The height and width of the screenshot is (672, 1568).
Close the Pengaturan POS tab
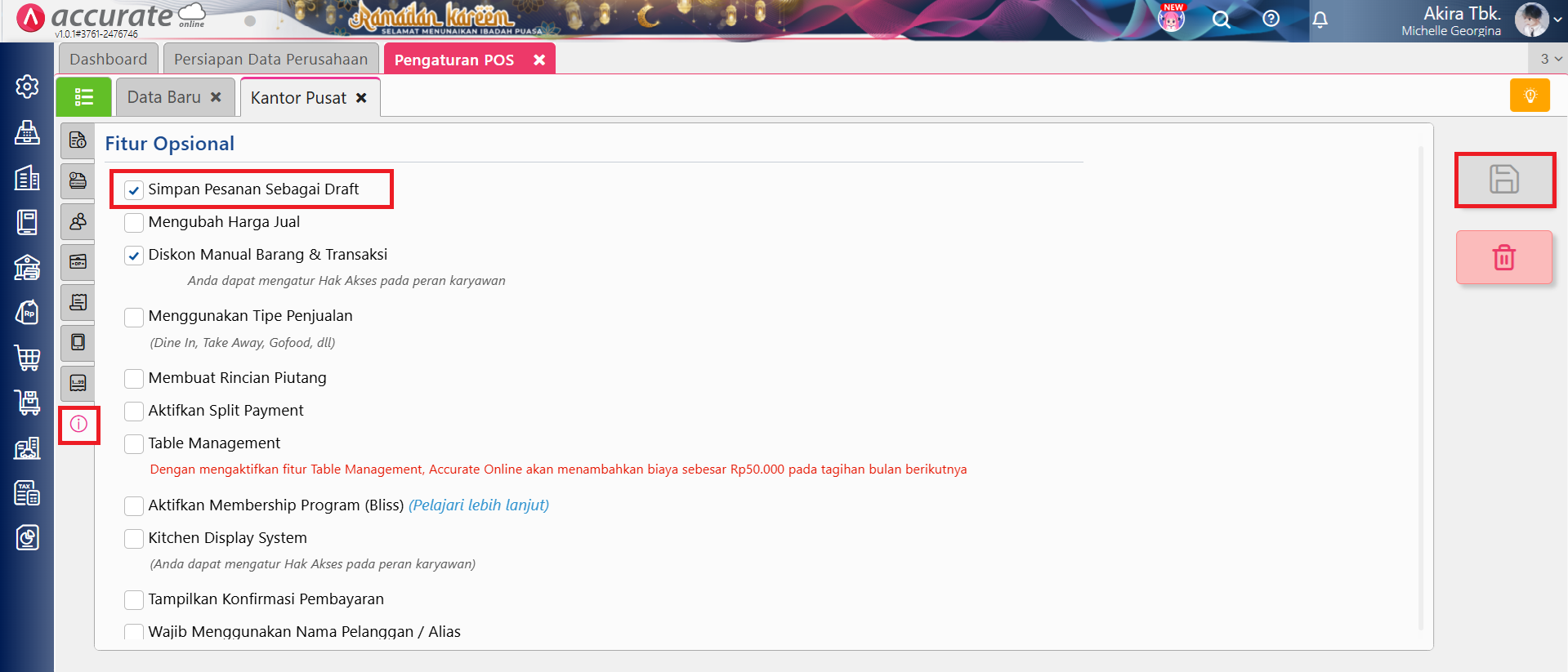coord(539,60)
